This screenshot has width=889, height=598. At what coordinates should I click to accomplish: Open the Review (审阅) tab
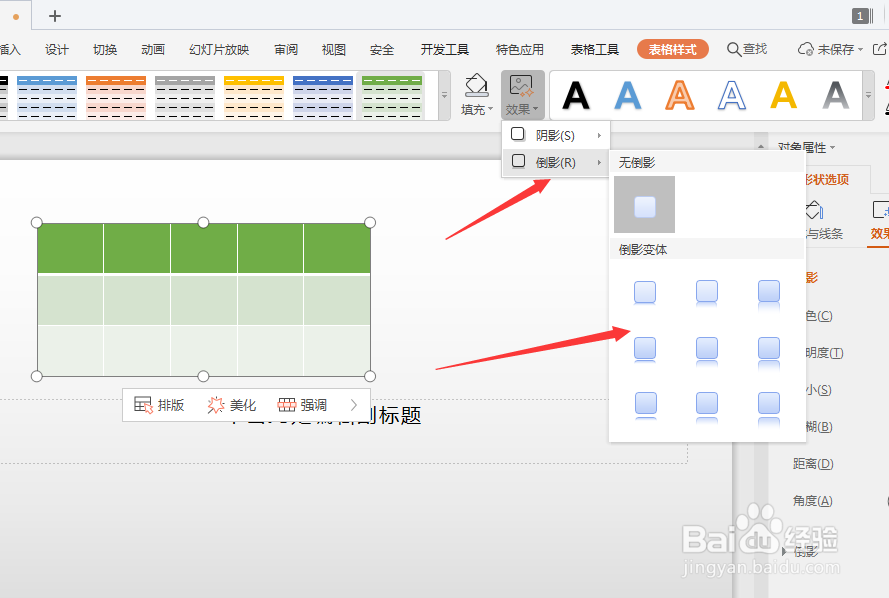tap(286, 50)
